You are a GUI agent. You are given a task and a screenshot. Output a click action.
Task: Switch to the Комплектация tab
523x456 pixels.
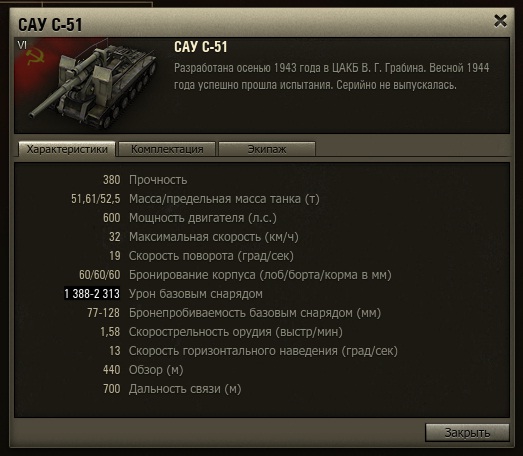167,149
